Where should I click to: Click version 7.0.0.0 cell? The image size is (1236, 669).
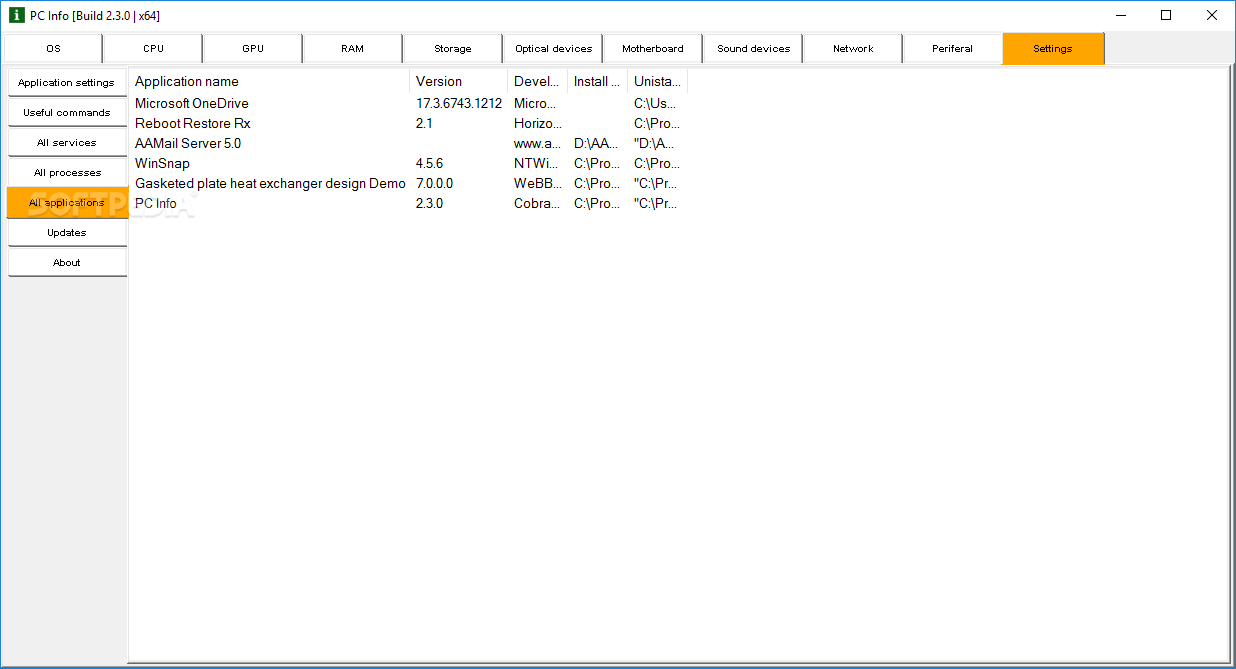[434, 183]
